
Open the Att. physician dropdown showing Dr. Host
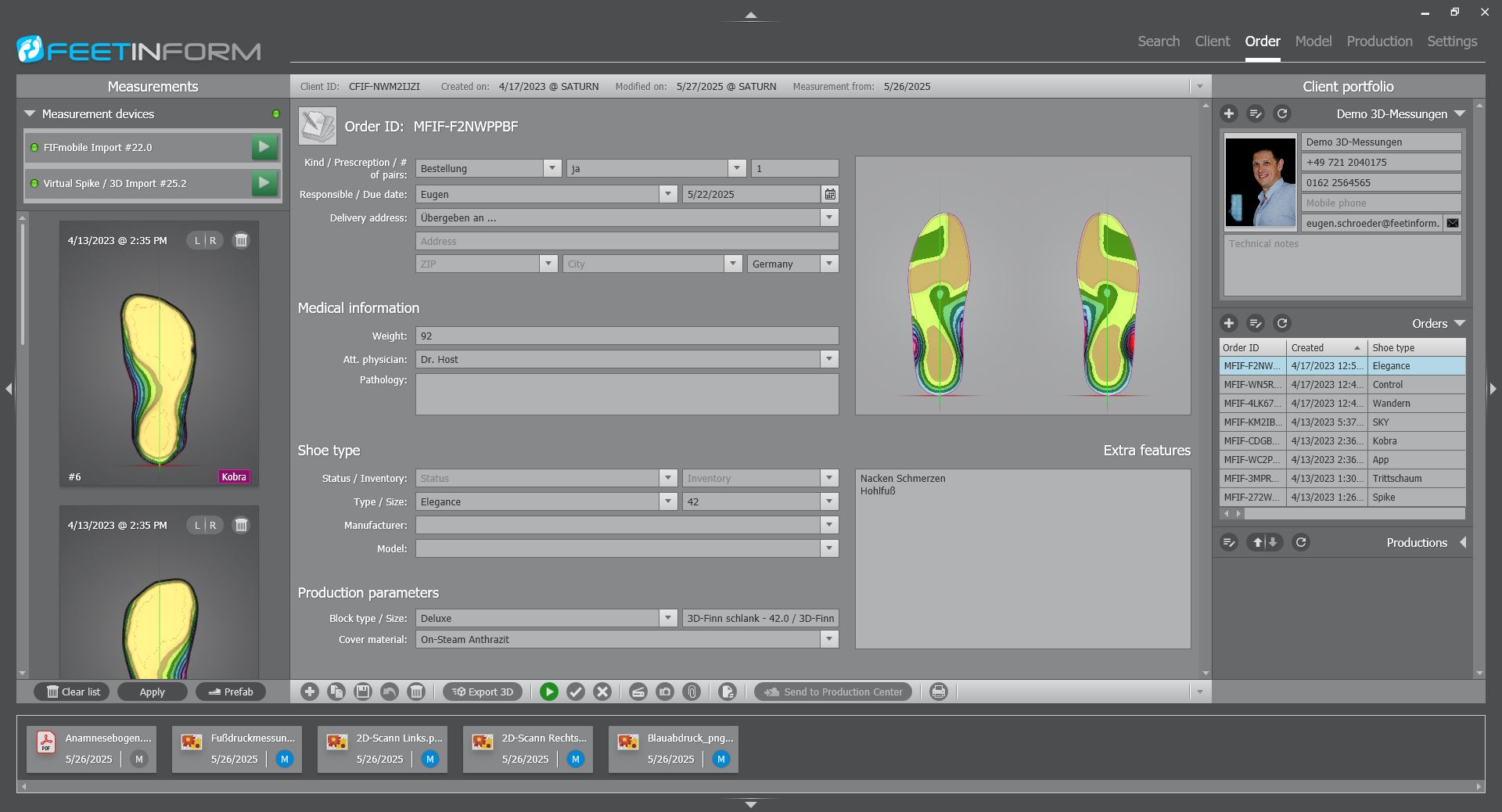click(829, 359)
